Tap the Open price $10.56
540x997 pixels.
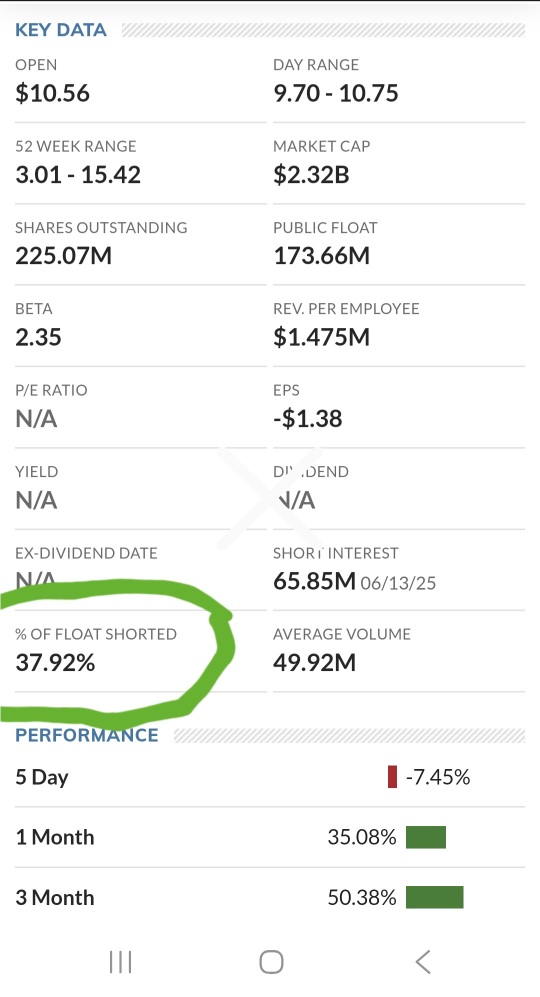point(53,93)
